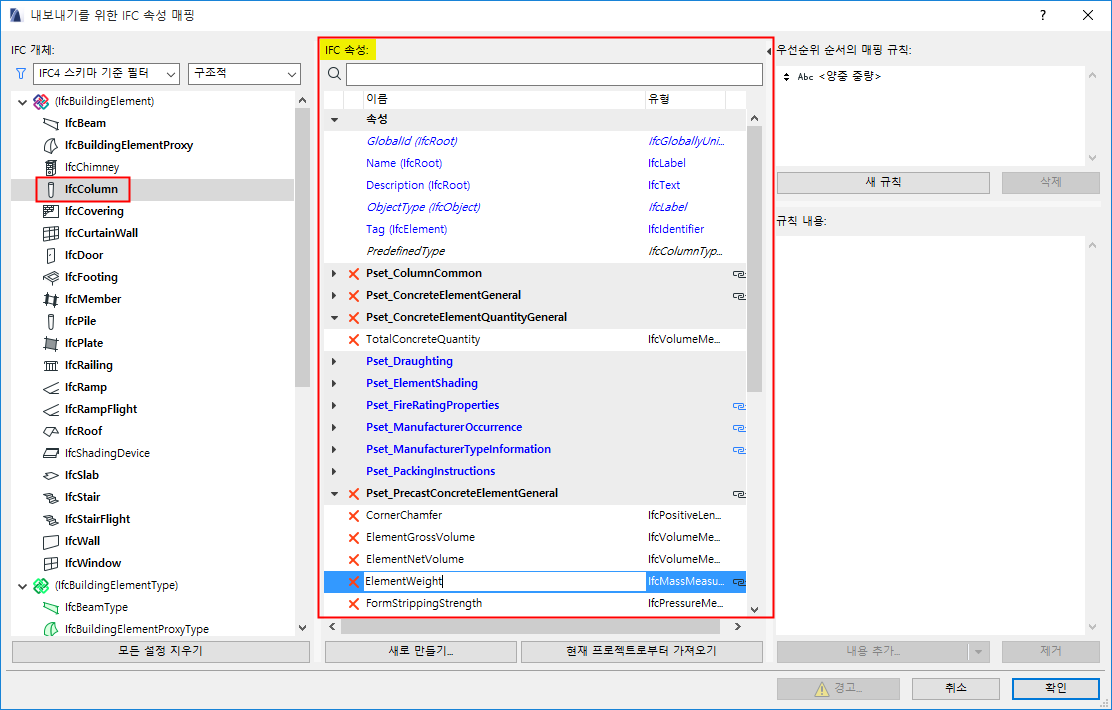This screenshot has width=1112, height=710.
Task: Collapse the (IfcBuildingElementType) tree group
Action: coord(22,586)
